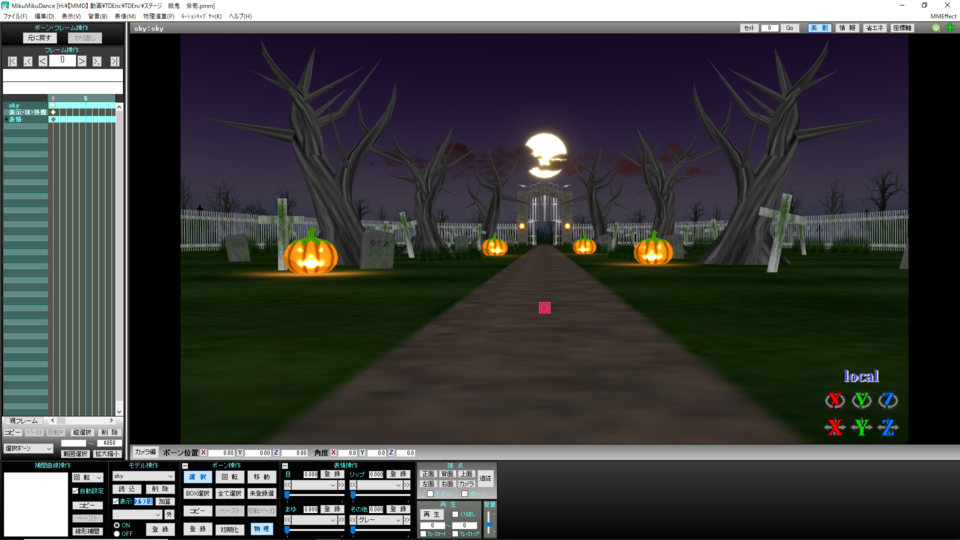This screenshot has width=960, height=540.
Task: Click red X rotation axis icon
Action: 834,400
